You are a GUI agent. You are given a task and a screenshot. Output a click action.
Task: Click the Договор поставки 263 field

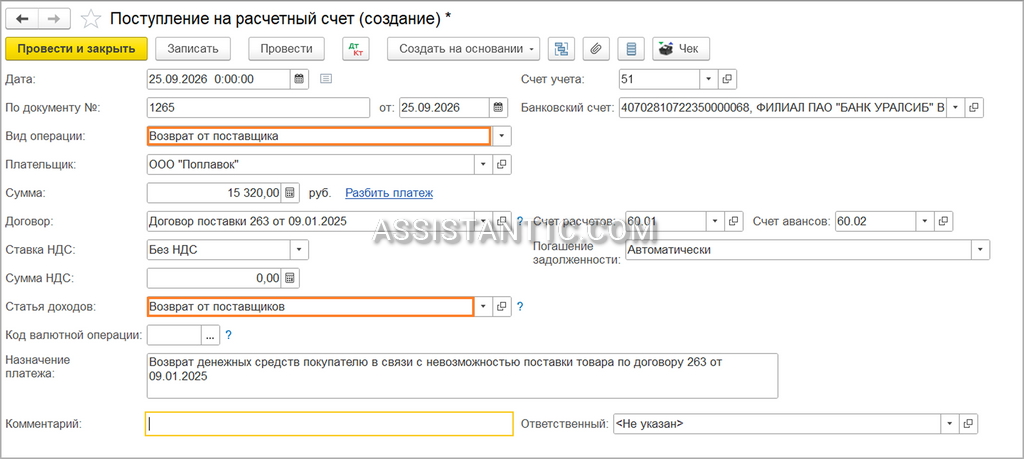(312, 221)
